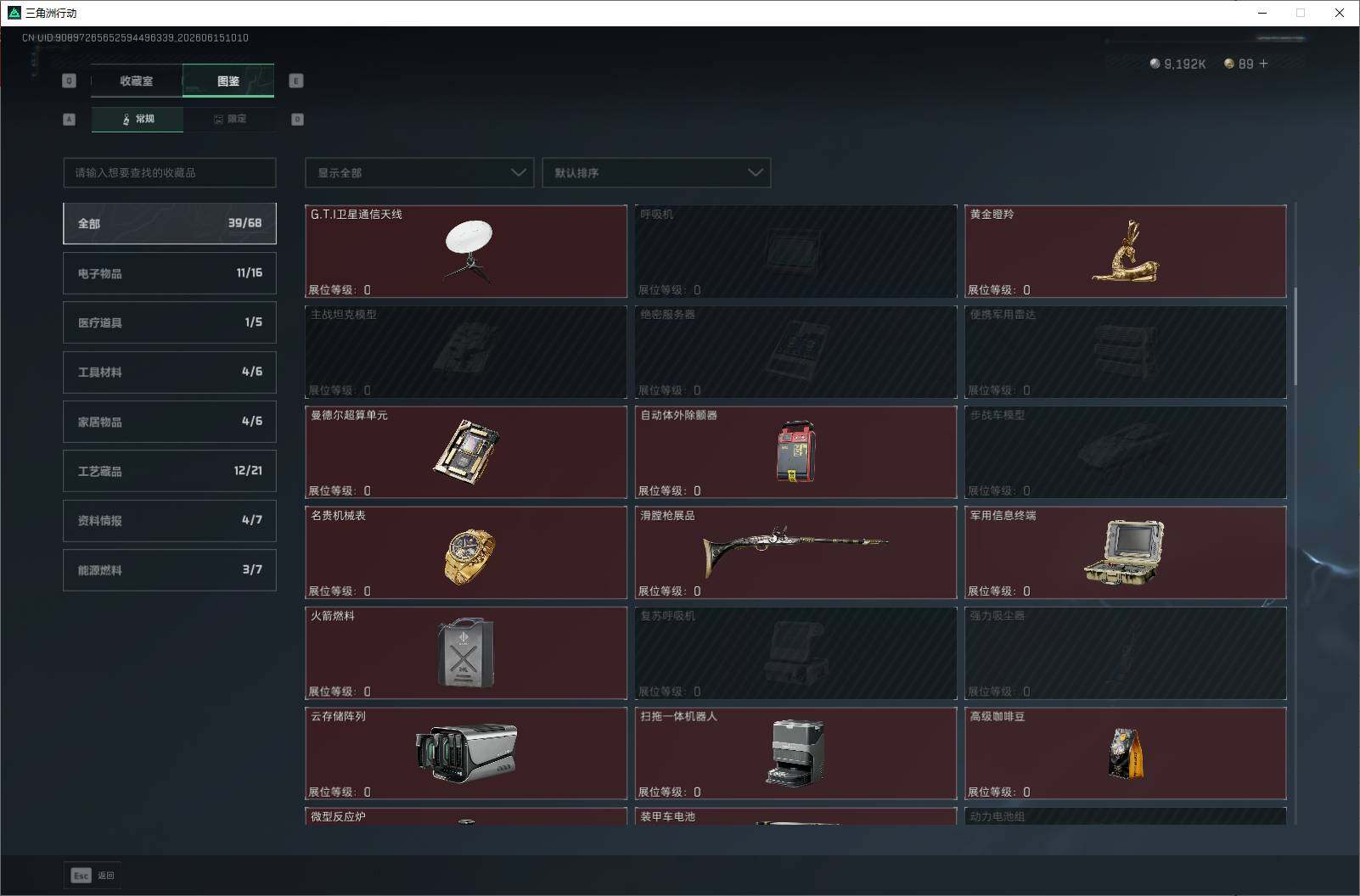Select the 医疗道具 category
1360x896 pixels.
click(x=170, y=322)
